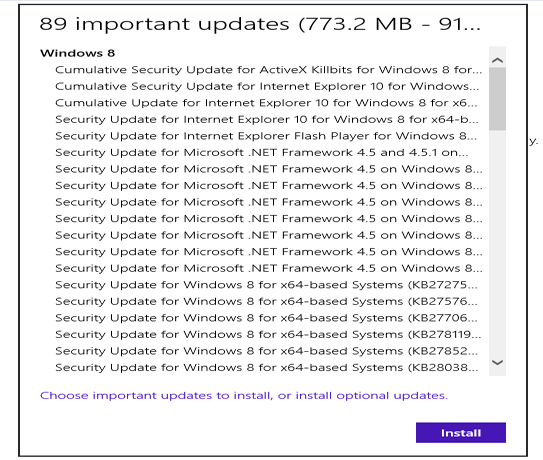543x460 pixels.
Task: Select Security Update for Internet Explorer 10
Action: [267, 120]
